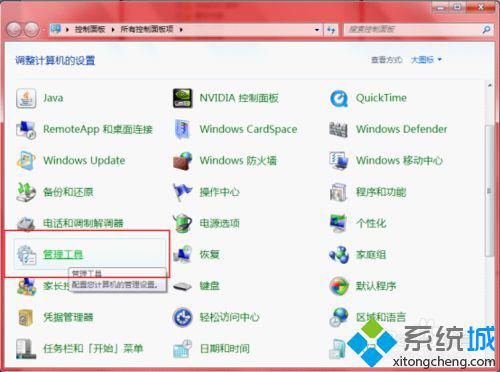Click the scrollbar up arrow
500x372 pixels.
489,86
